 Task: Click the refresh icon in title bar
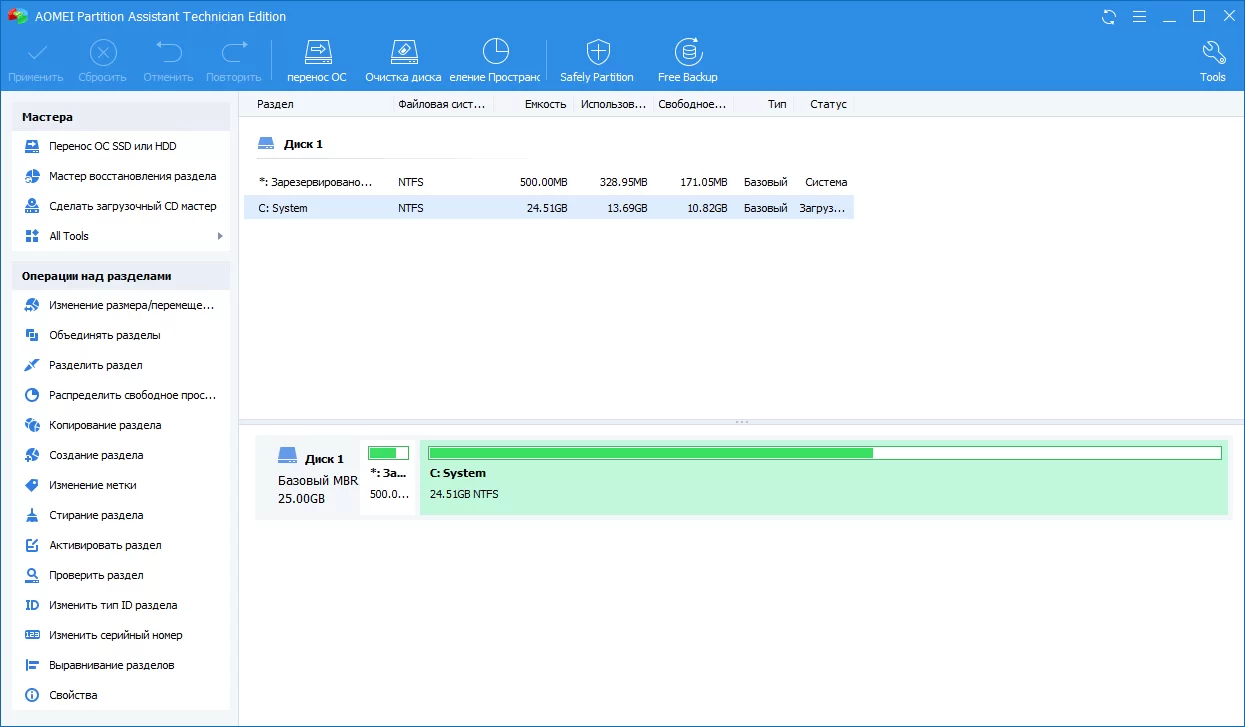1109,17
